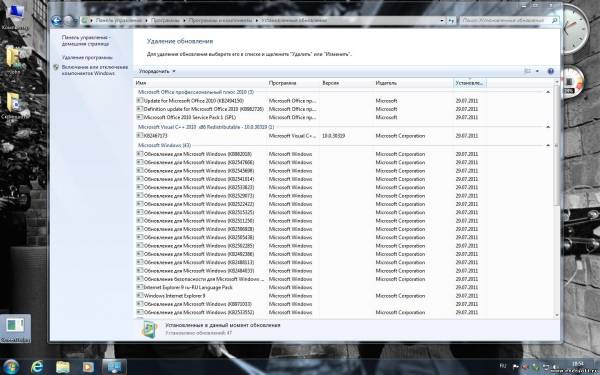Click the icon beside IE 9 ru-RU Language Pack
This screenshot has width=600, height=375.
(x=140, y=287)
